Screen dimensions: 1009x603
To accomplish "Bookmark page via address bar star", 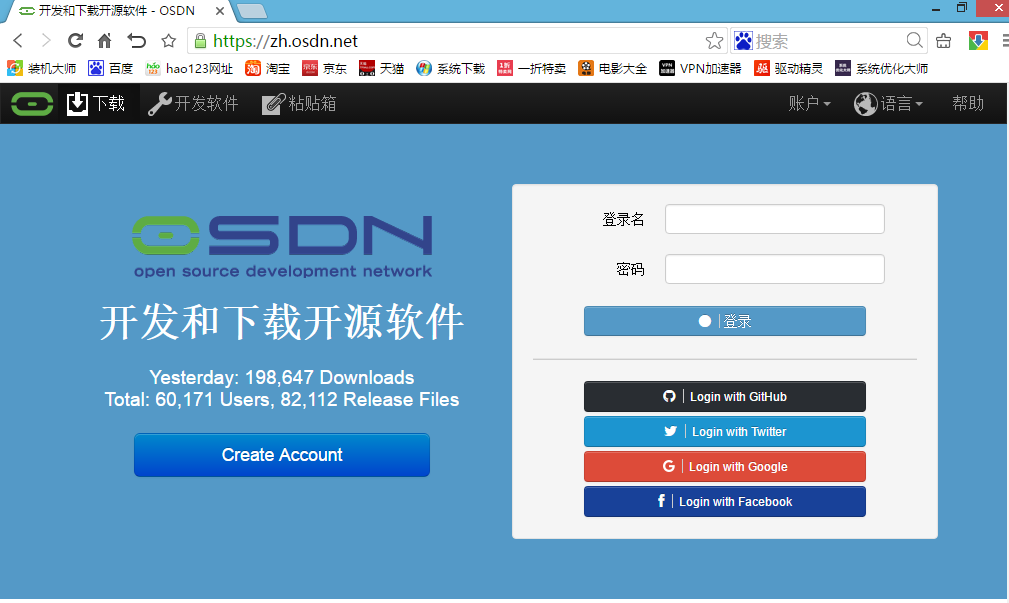I will coord(714,41).
